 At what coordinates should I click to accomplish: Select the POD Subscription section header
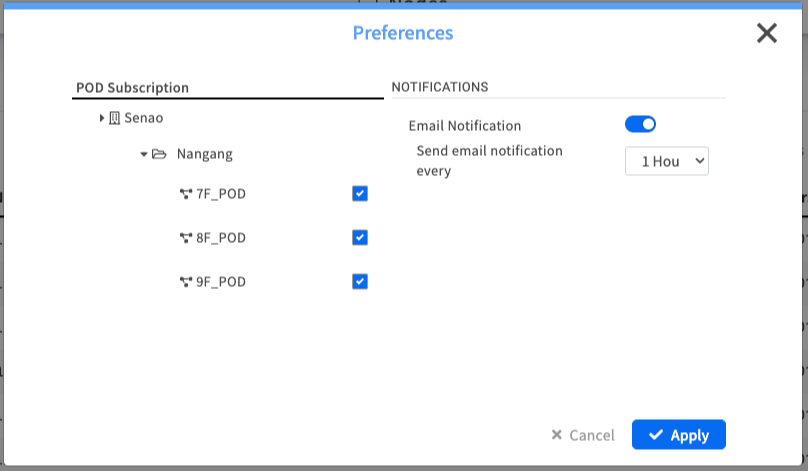pyautogui.click(x=132, y=88)
